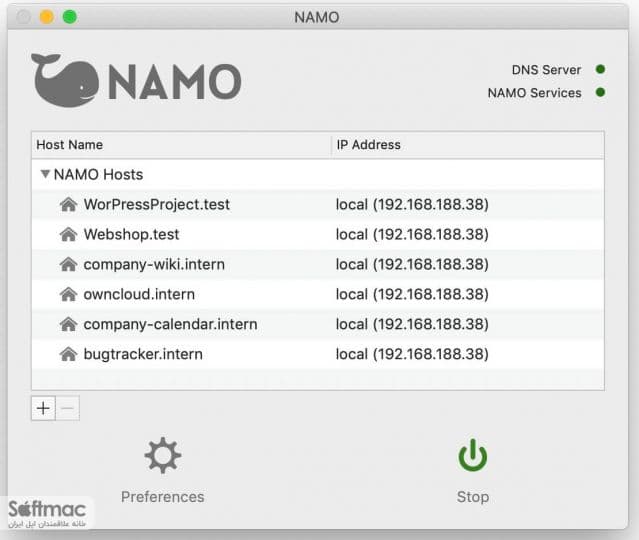Click the NAMO Hosts group label

pos(98,174)
